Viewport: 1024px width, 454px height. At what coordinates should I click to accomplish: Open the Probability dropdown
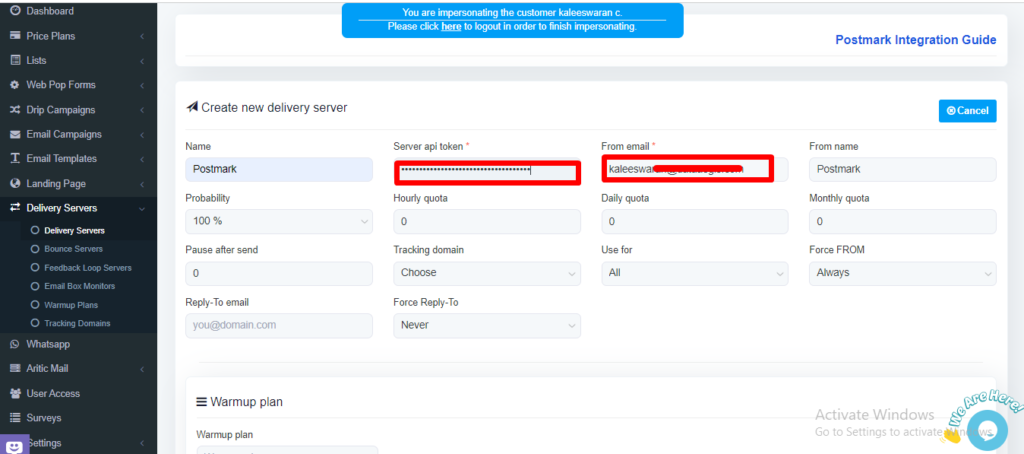click(x=279, y=221)
